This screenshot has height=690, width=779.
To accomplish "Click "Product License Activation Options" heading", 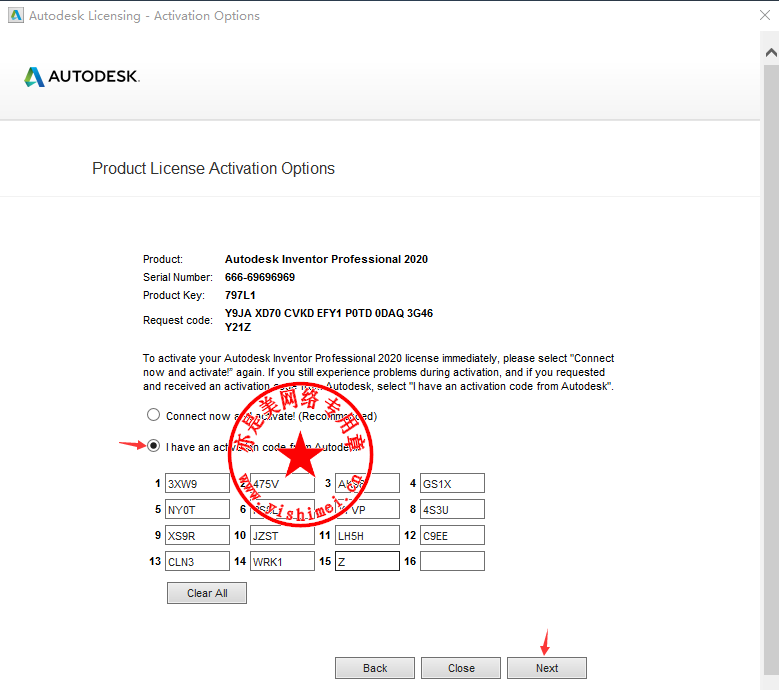I will pyautogui.click(x=214, y=168).
